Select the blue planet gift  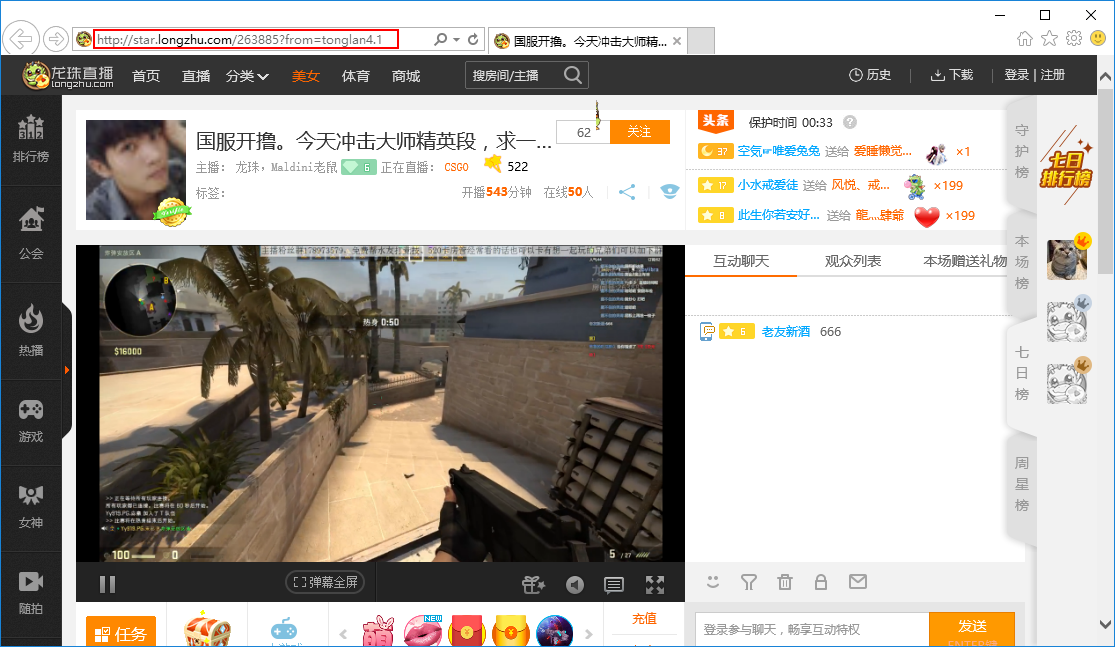pos(555,631)
